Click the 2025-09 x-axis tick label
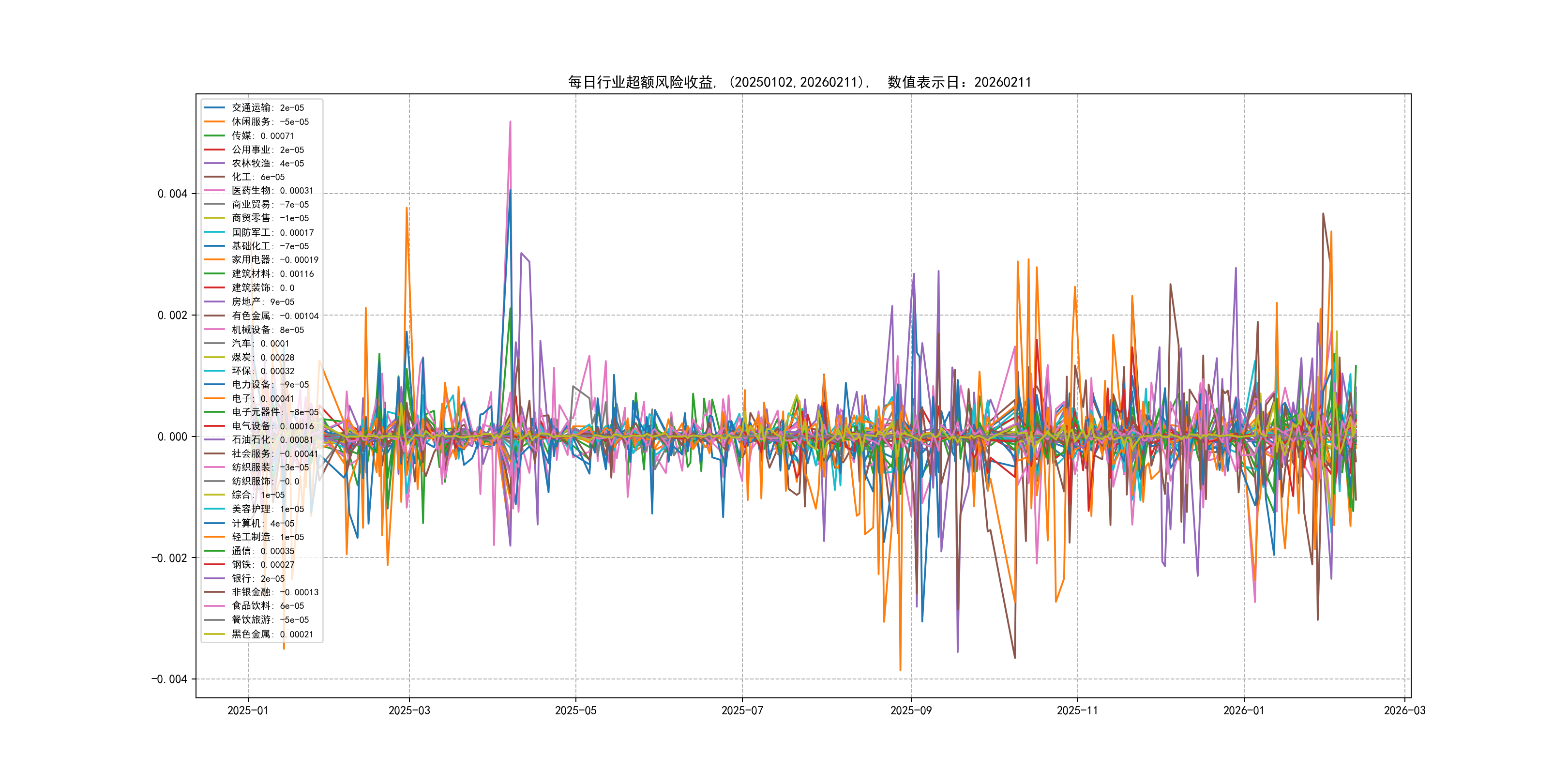The height and width of the screenshot is (784, 1568). pos(911,710)
